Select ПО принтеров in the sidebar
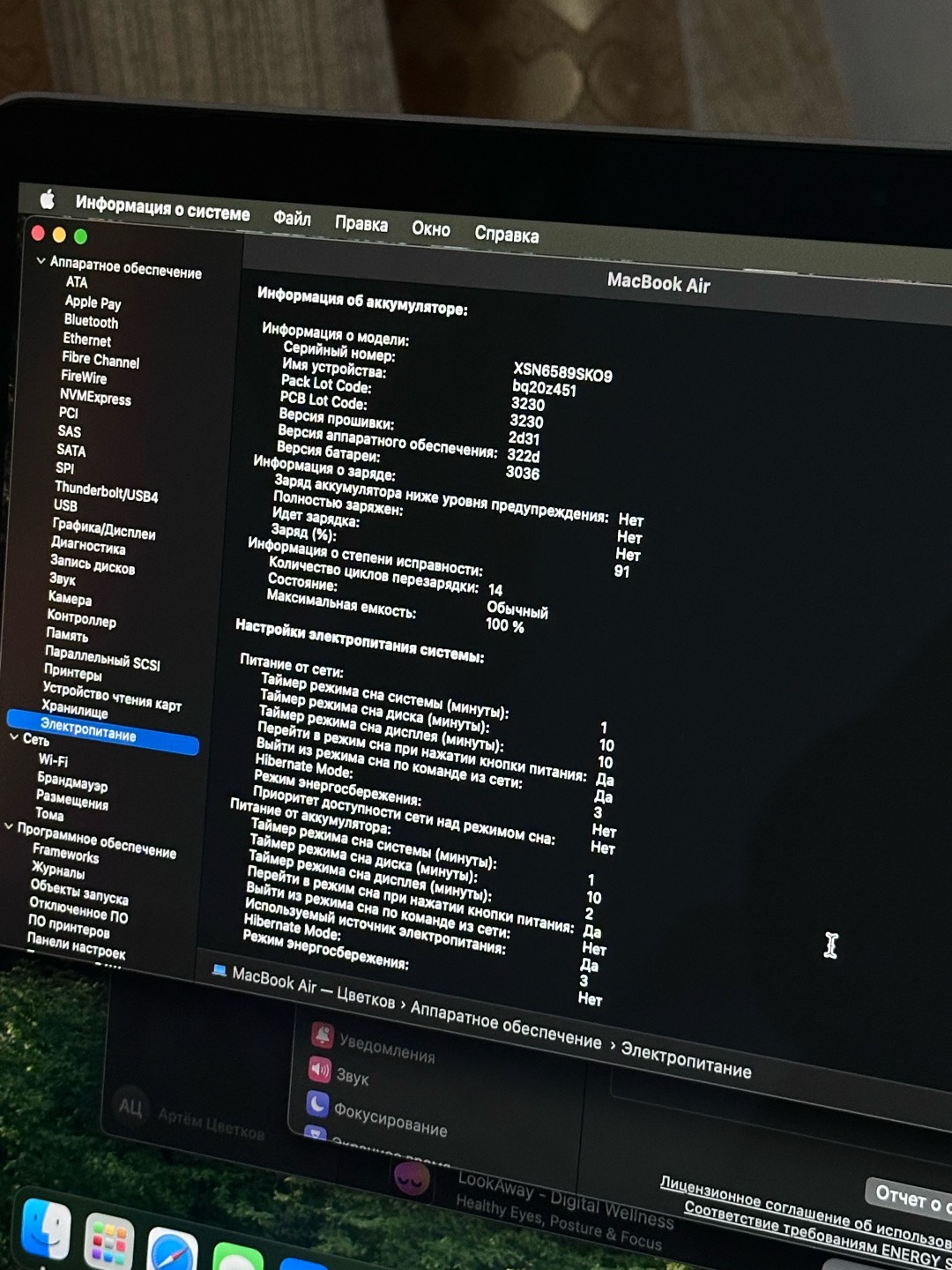Viewport: 952px width, 1270px height. tap(69, 926)
